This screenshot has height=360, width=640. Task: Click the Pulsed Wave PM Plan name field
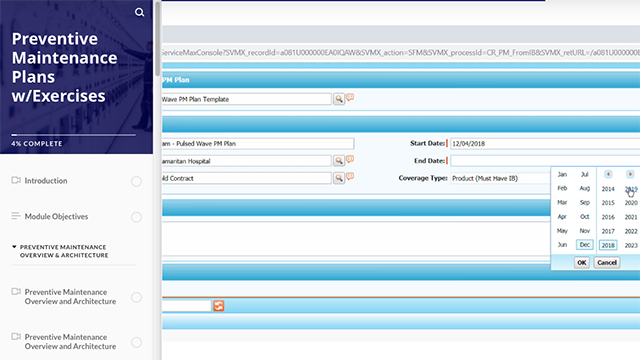(258, 144)
